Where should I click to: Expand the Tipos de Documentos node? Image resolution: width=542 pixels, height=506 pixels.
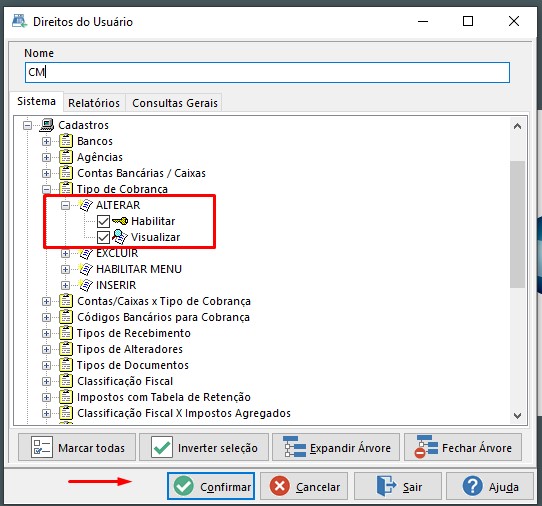[x=46, y=365]
